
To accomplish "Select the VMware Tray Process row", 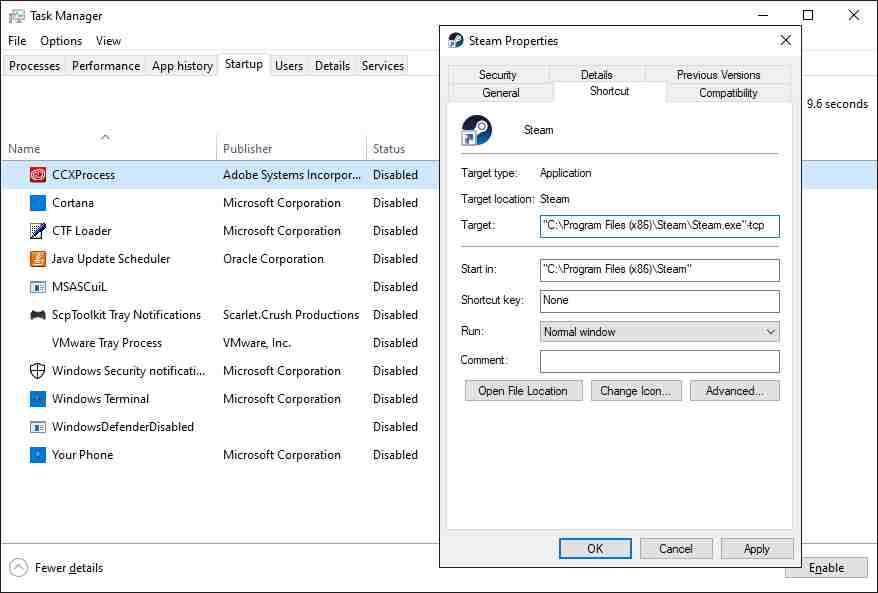I will click(x=220, y=343).
